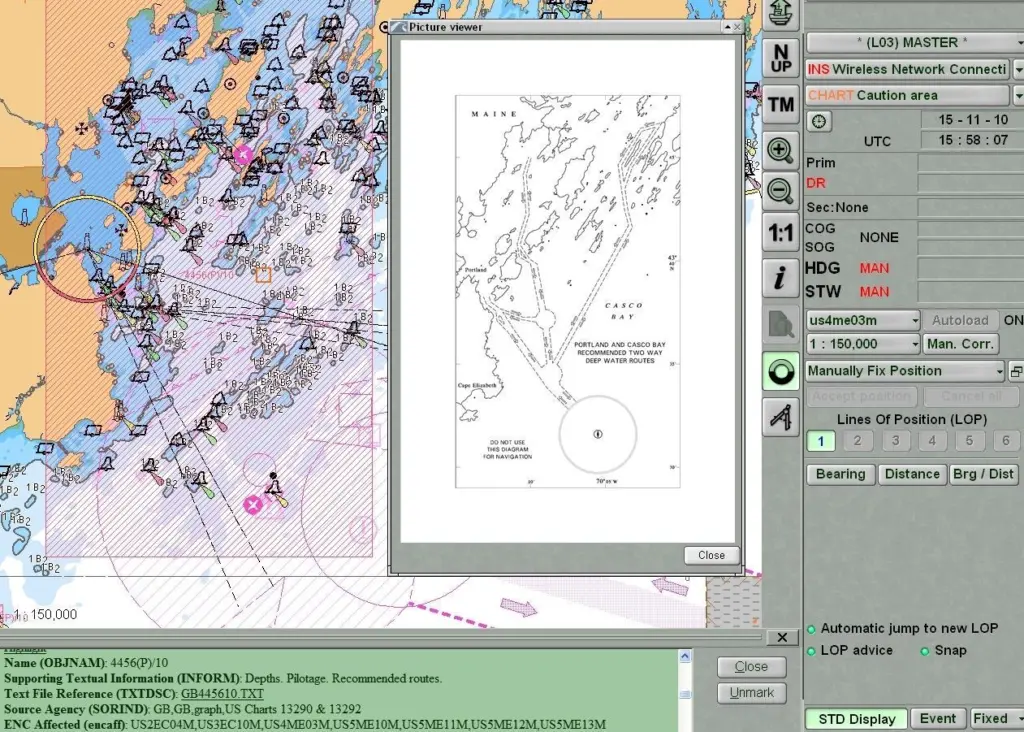Click the Portland Casco Bay diagram image

pyautogui.click(x=568, y=291)
